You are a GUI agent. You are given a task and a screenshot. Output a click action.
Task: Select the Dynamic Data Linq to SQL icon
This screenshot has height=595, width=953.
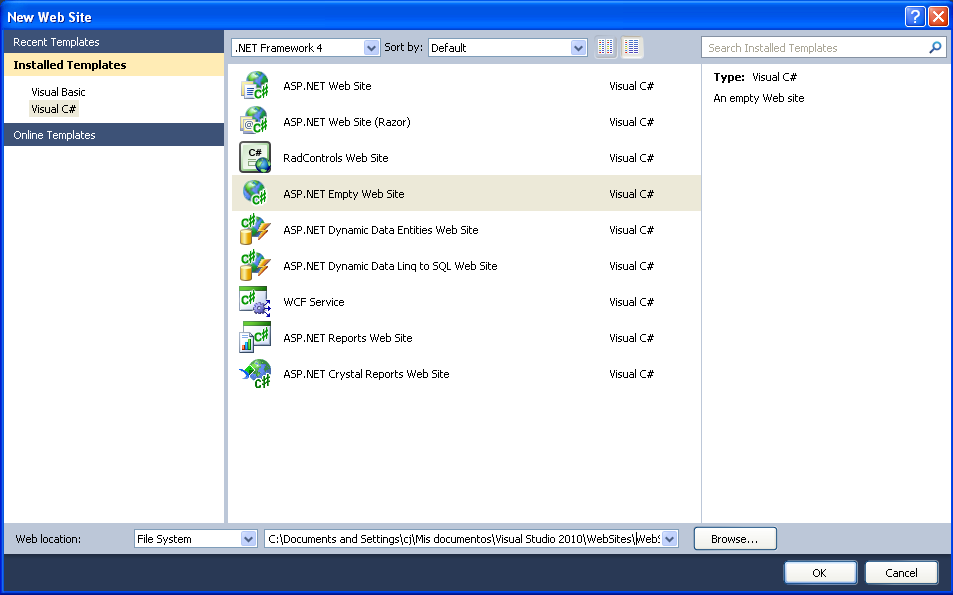point(255,265)
